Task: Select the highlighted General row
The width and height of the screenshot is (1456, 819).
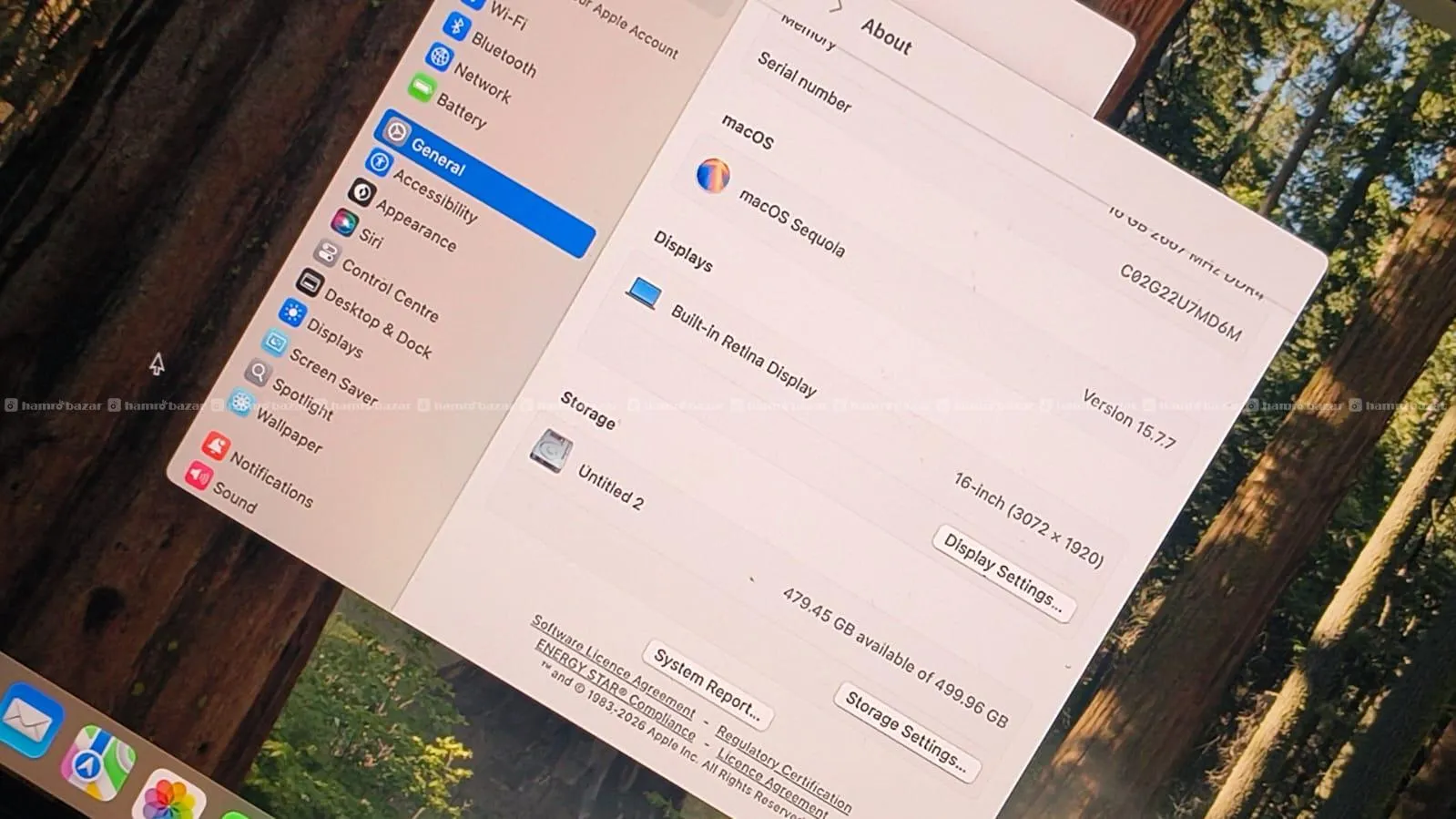Action: coord(484,182)
